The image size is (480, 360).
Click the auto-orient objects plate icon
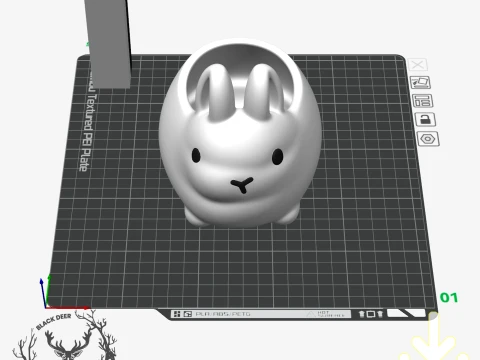point(420,82)
